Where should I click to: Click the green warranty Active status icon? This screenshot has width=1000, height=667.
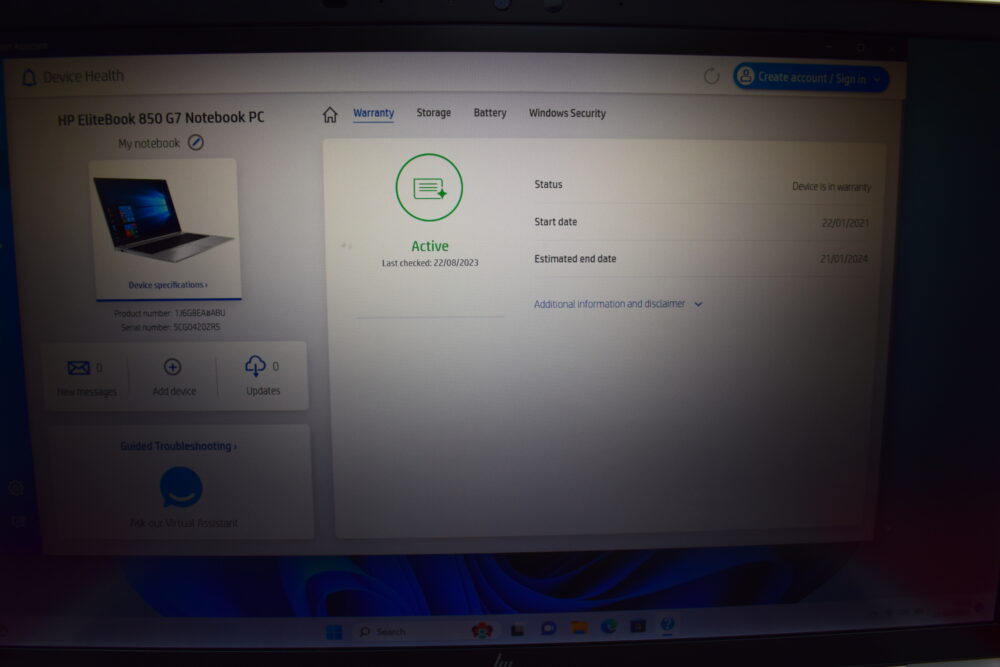pos(429,187)
